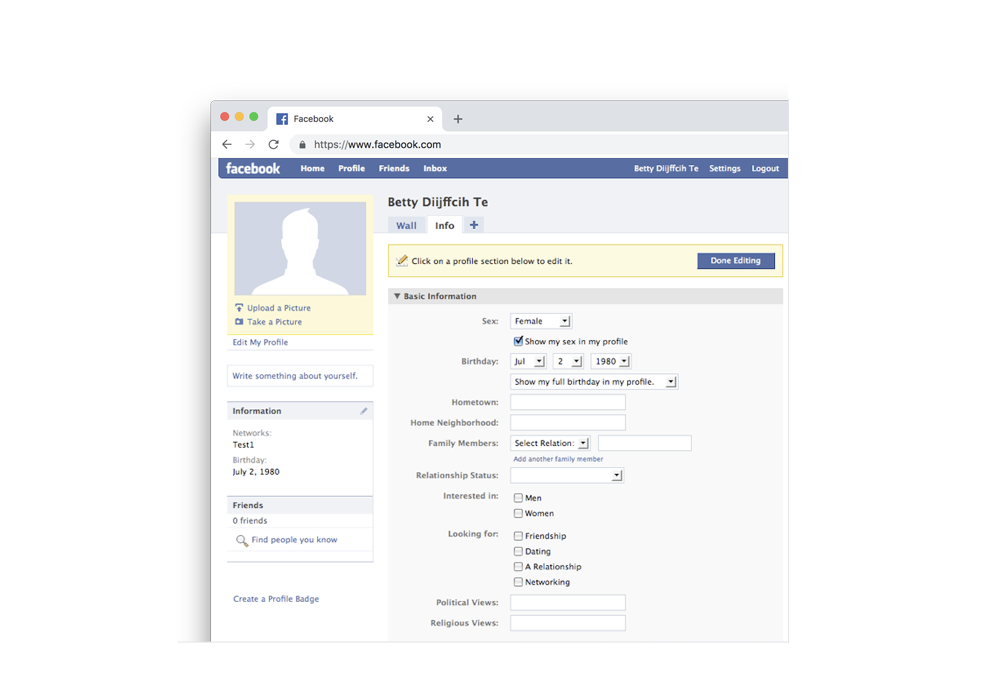Image resolution: width=1000 pixels, height=700 pixels.
Task: Open Friends in the top navigation
Action: click(x=394, y=168)
